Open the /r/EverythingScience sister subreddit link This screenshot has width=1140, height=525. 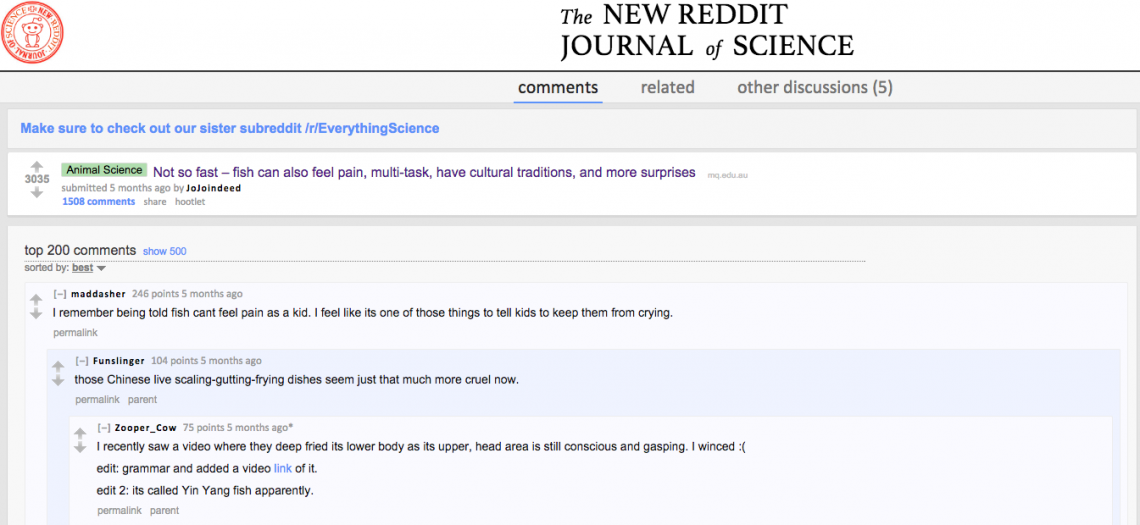coord(230,129)
